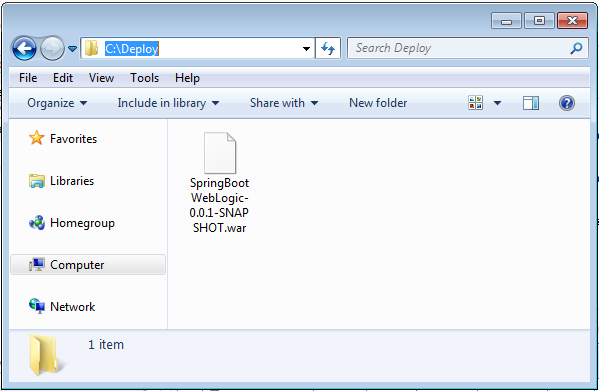Click the '1 item' status text
Image resolution: width=599 pixels, height=391 pixels.
tap(106, 344)
